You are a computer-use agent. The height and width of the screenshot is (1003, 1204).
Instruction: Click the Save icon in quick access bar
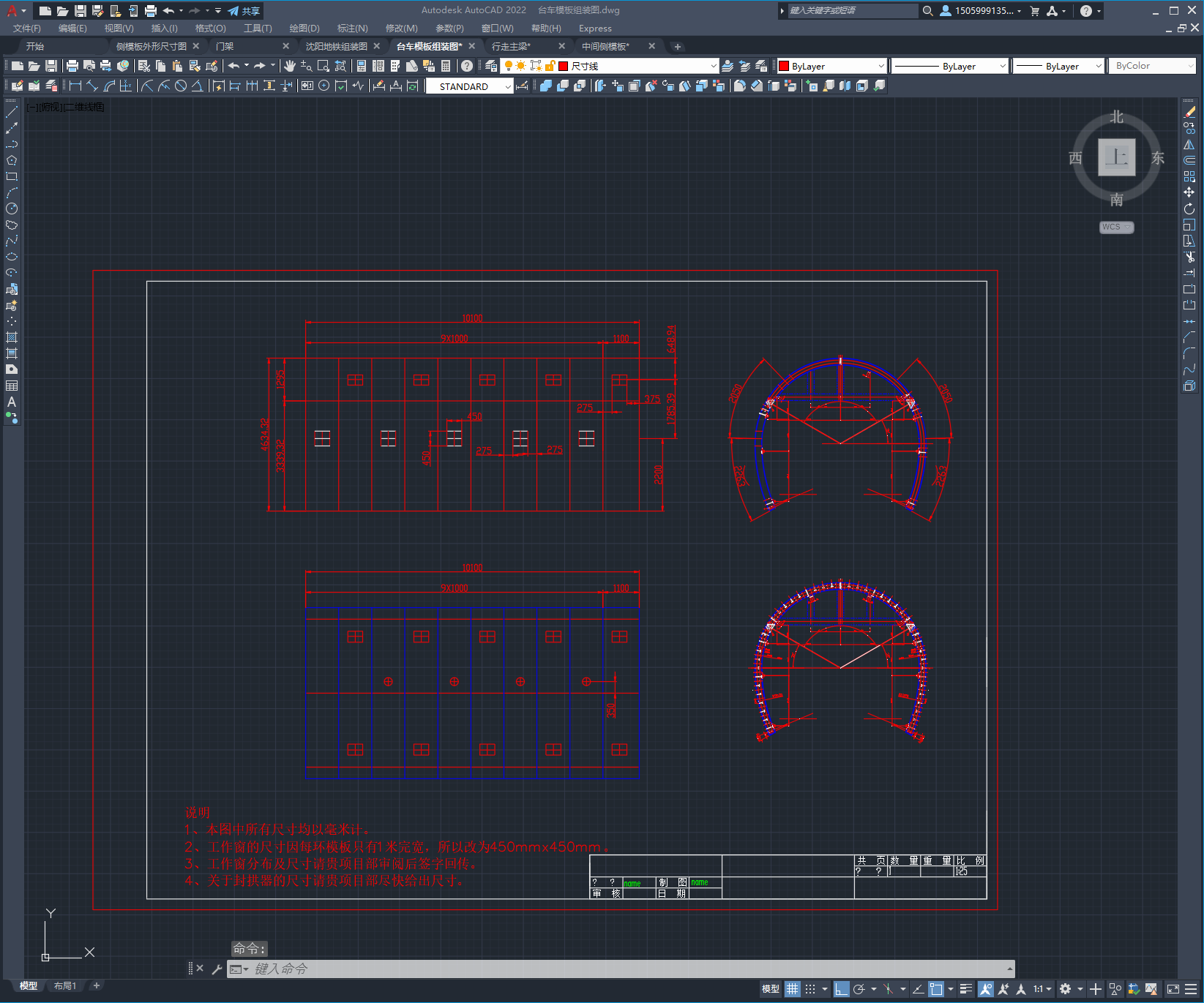click(x=81, y=11)
